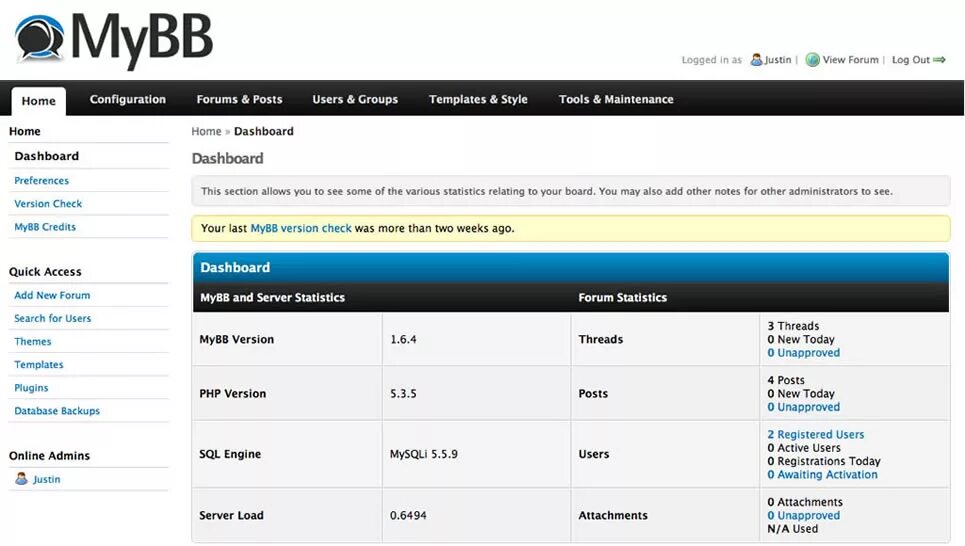The height and width of the screenshot is (546, 965).
Task: Click the Quick Access sidebar heading
Action: [45, 271]
